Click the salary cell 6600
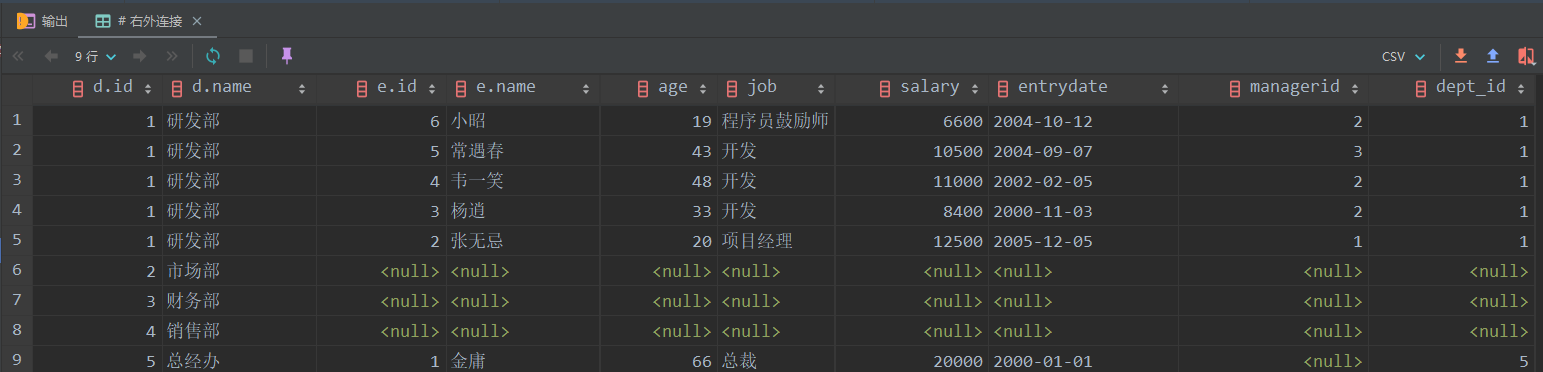This screenshot has height=372, width=1543. tap(911, 121)
